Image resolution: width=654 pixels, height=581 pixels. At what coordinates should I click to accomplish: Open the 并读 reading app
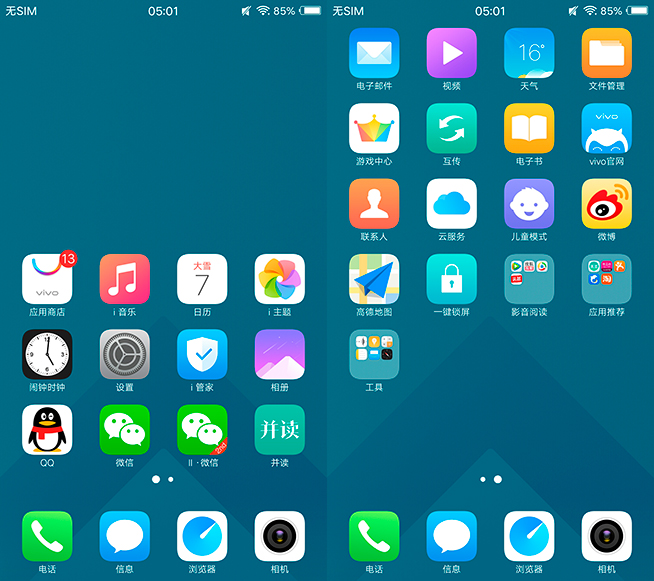pyautogui.click(x=280, y=430)
